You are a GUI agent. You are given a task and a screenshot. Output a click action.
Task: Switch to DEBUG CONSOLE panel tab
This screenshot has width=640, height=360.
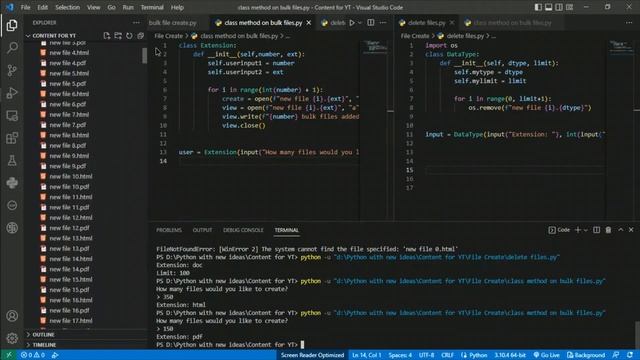[243, 230]
